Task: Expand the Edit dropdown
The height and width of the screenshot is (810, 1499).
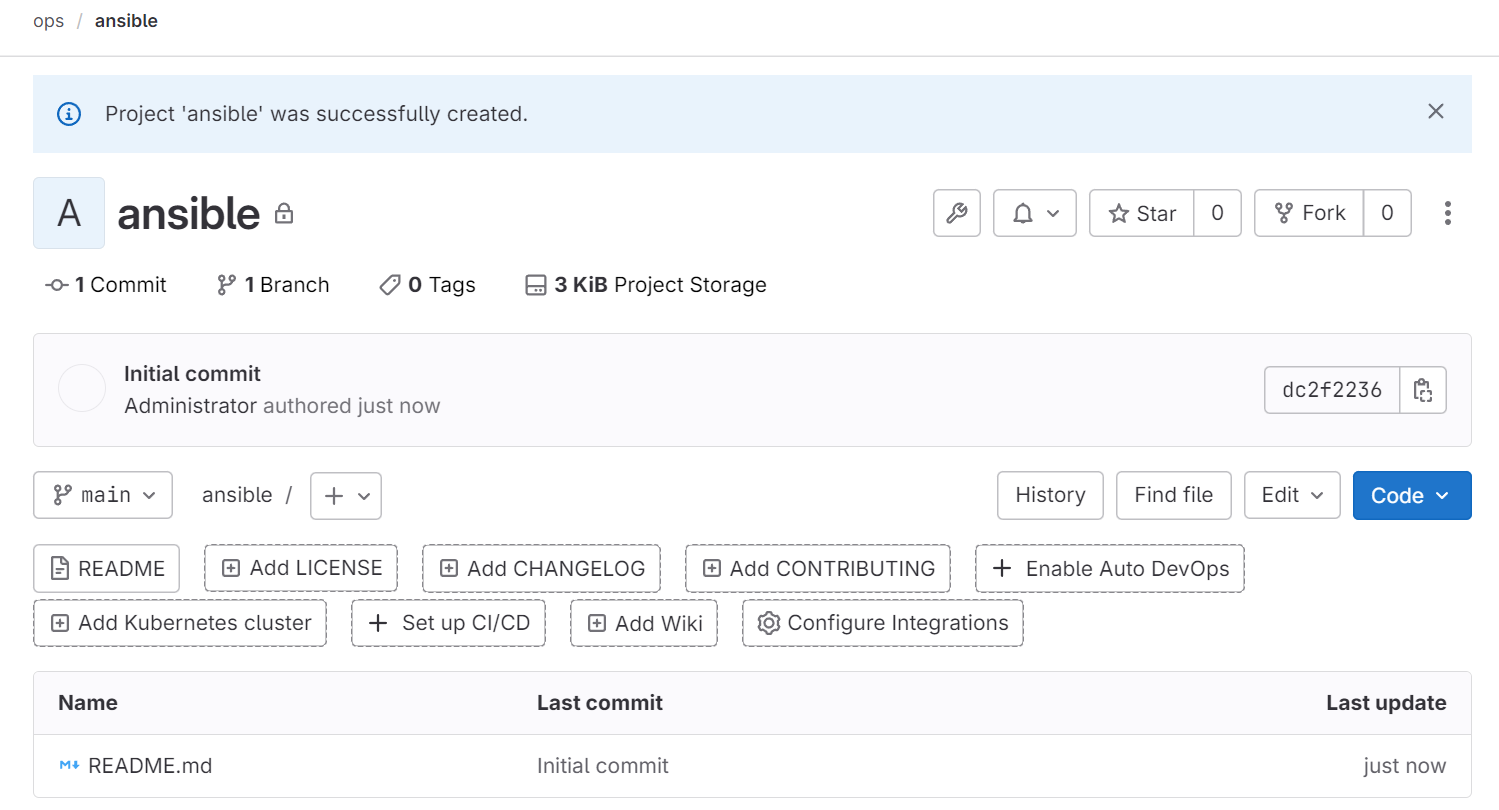Action: 1292,495
